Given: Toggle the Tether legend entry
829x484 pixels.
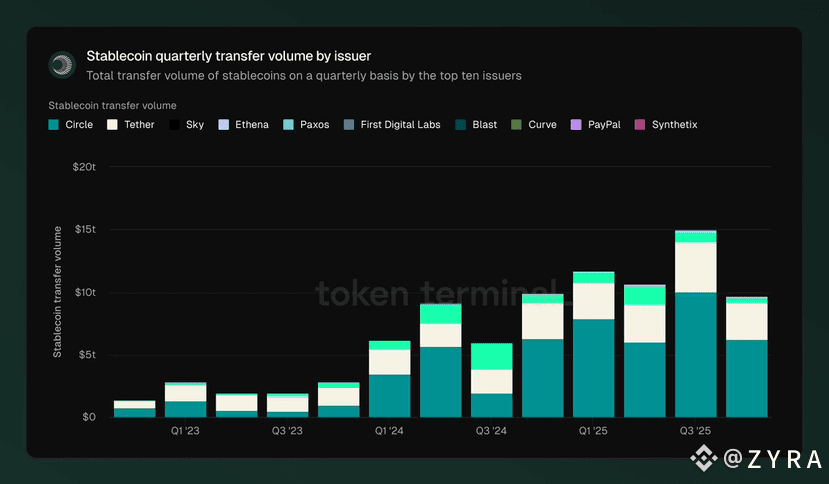Looking at the screenshot, I should [x=131, y=125].
